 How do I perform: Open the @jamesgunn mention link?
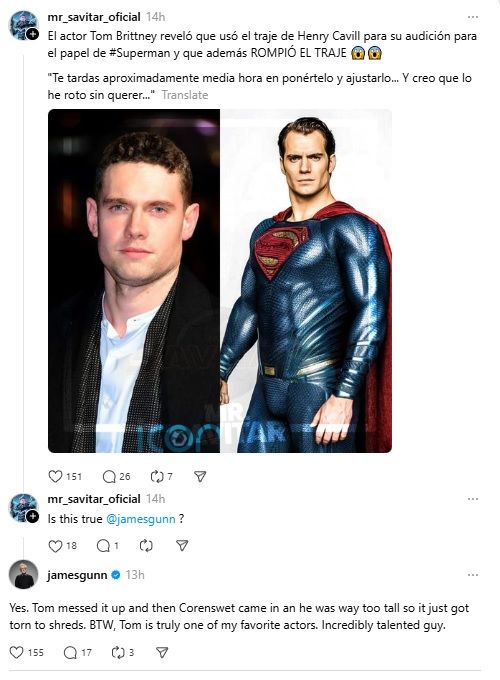(x=141, y=519)
